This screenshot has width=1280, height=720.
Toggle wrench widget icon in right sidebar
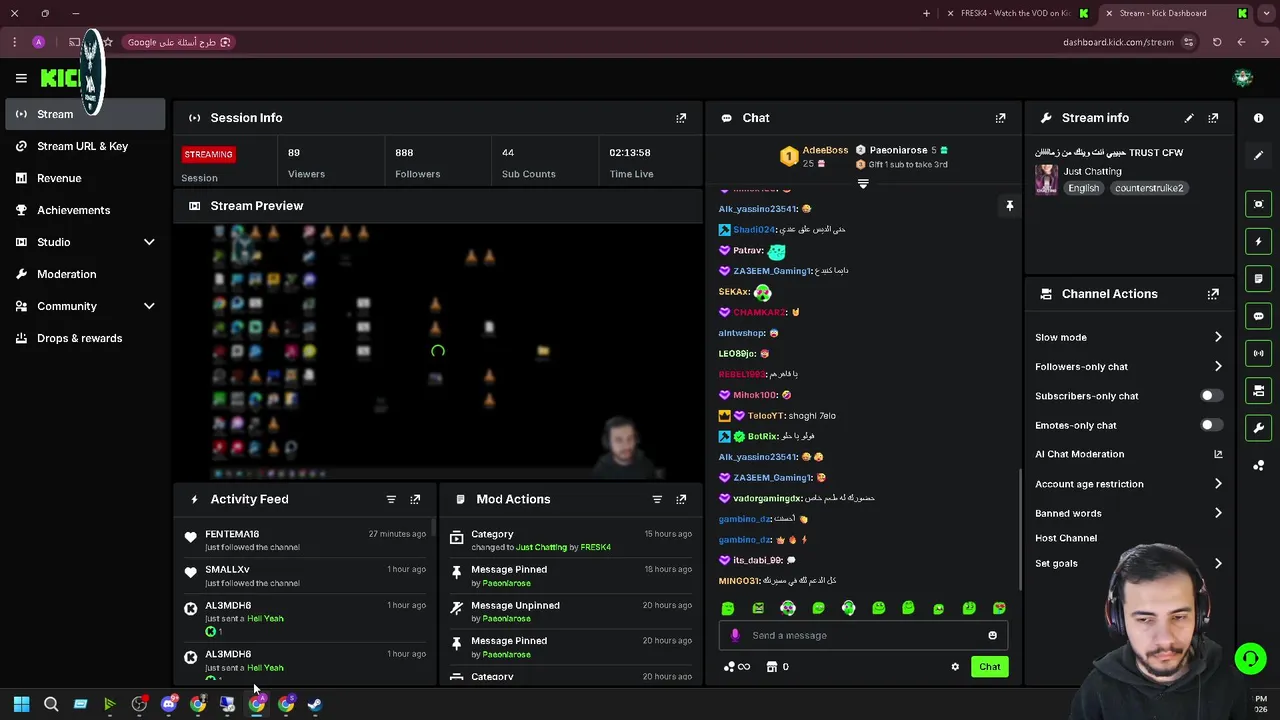pyautogui.click(x=1258, y=428)
